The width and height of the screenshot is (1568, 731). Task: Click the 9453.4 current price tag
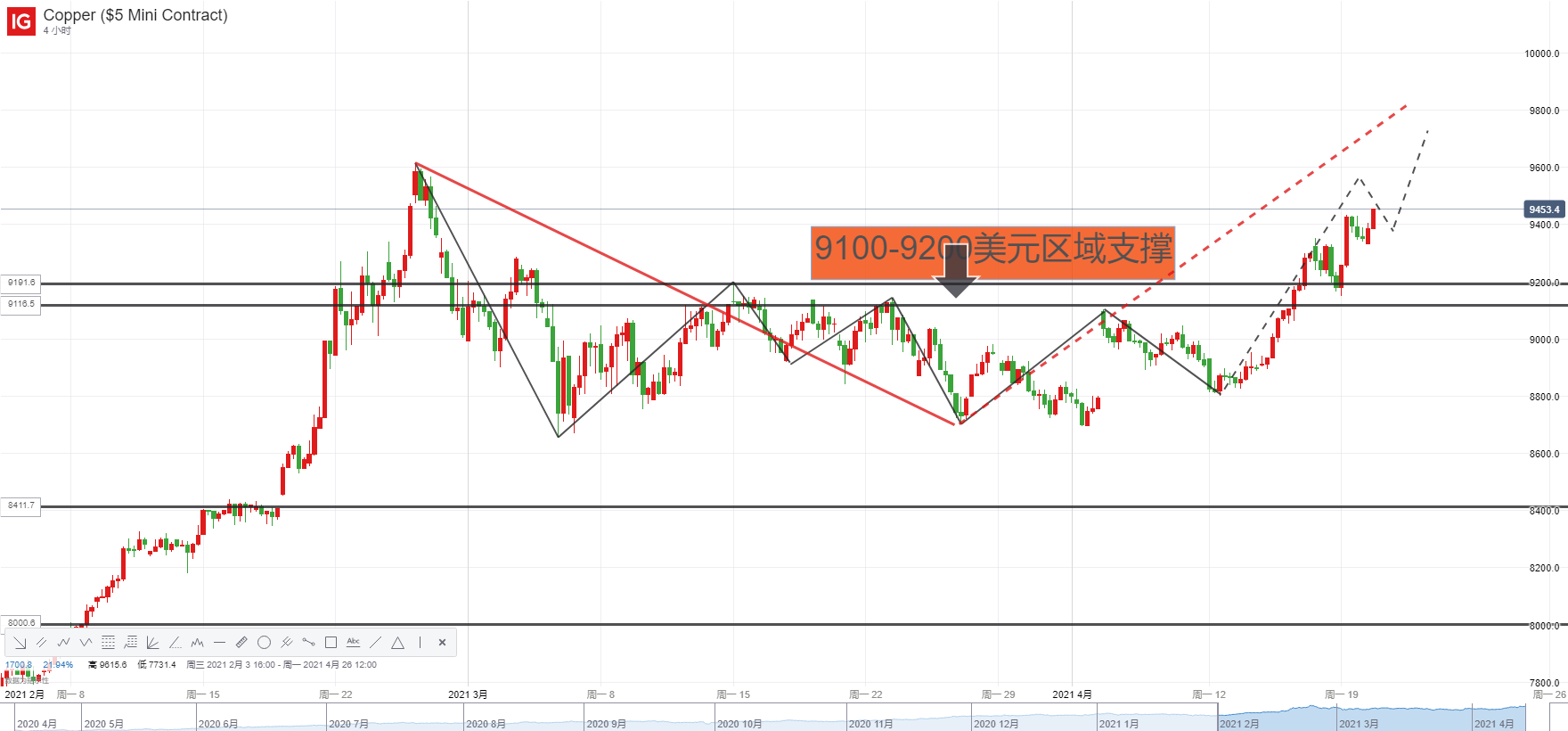point(1544,209)
